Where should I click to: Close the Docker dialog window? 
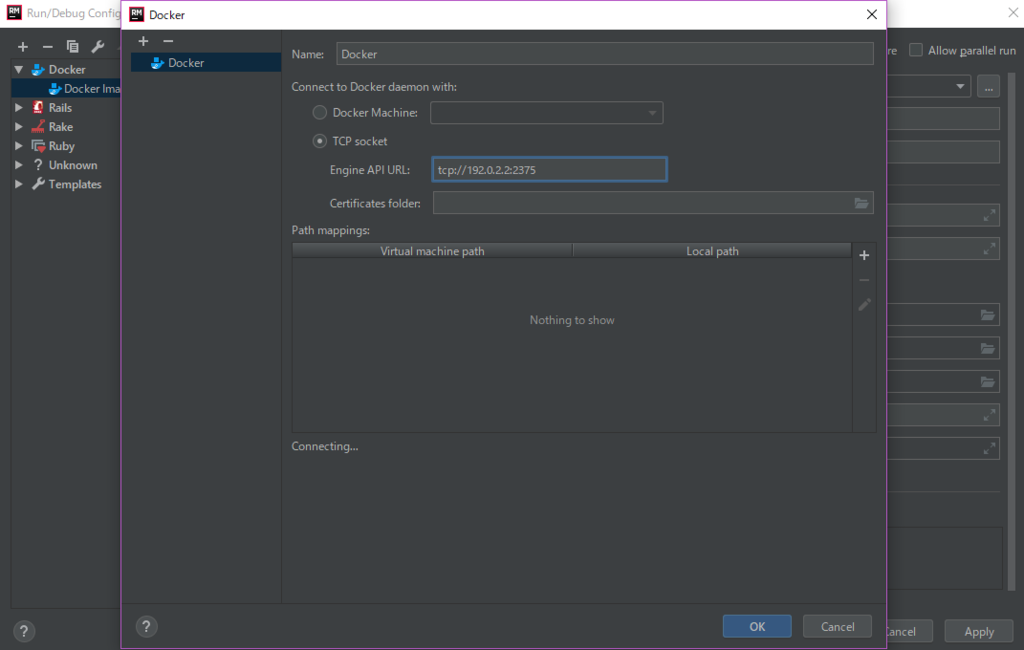click(x=871, y=14)
